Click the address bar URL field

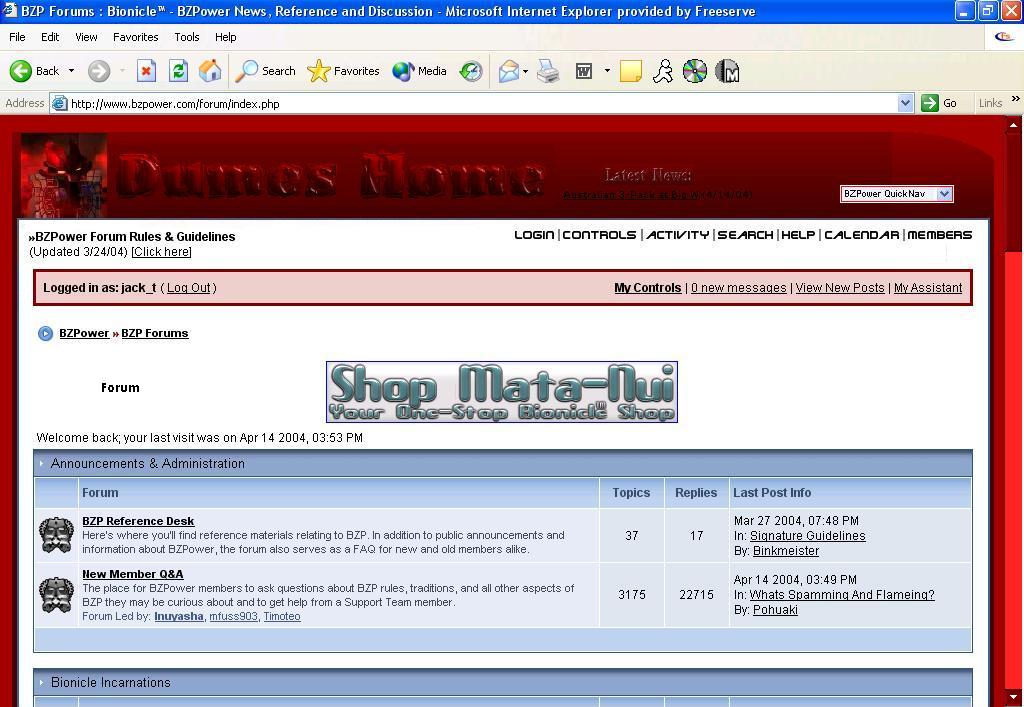coord(483,103)
